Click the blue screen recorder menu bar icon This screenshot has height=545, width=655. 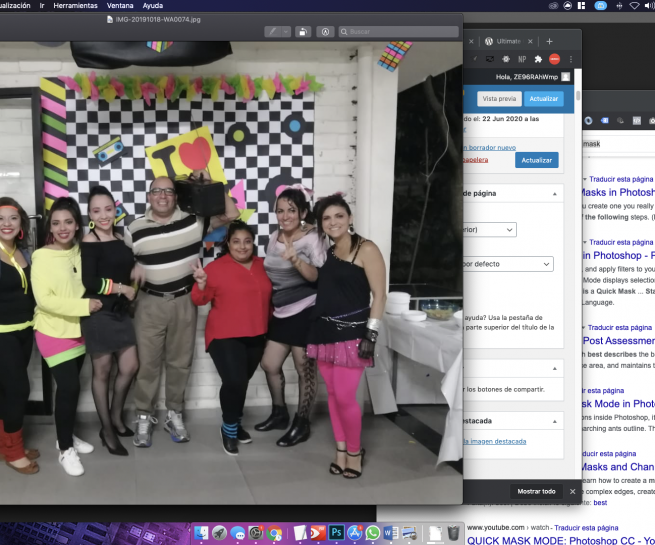point(600,5)
